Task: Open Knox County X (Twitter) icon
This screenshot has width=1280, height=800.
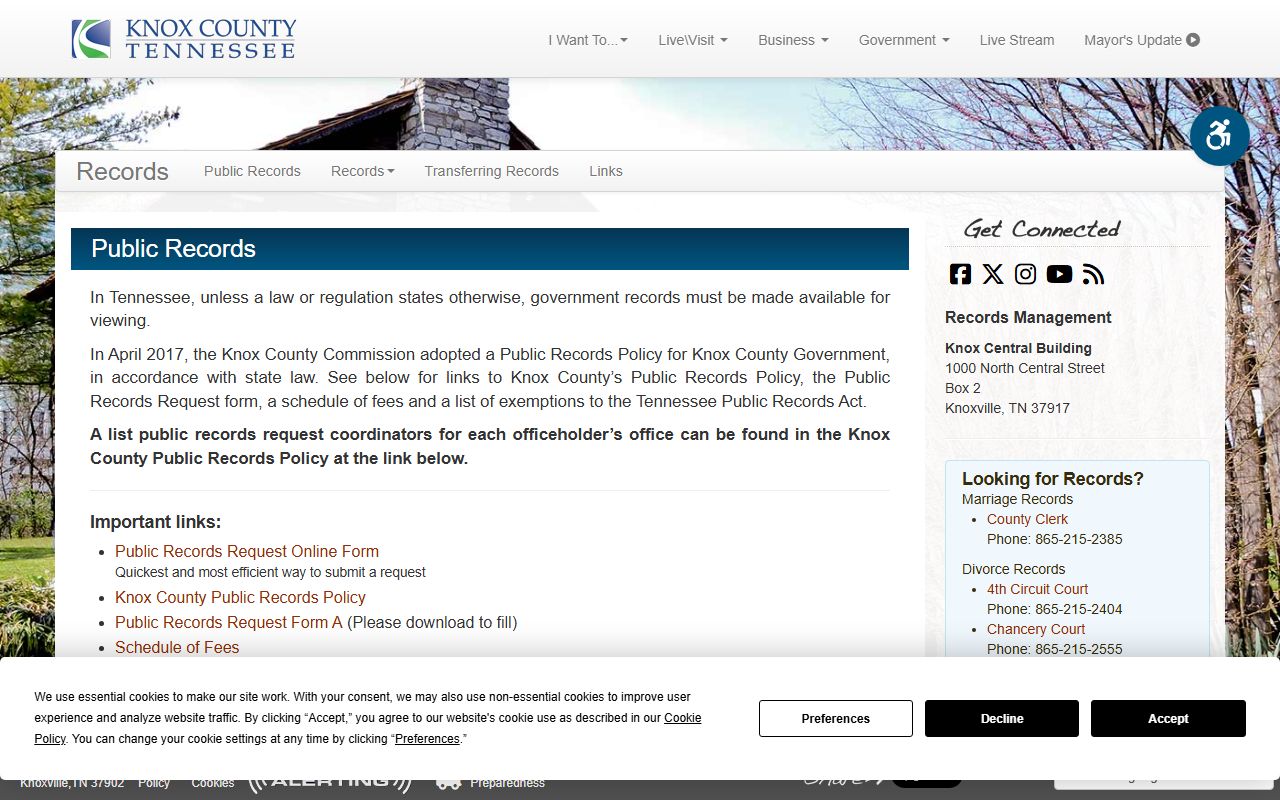Action: (993, 274)
